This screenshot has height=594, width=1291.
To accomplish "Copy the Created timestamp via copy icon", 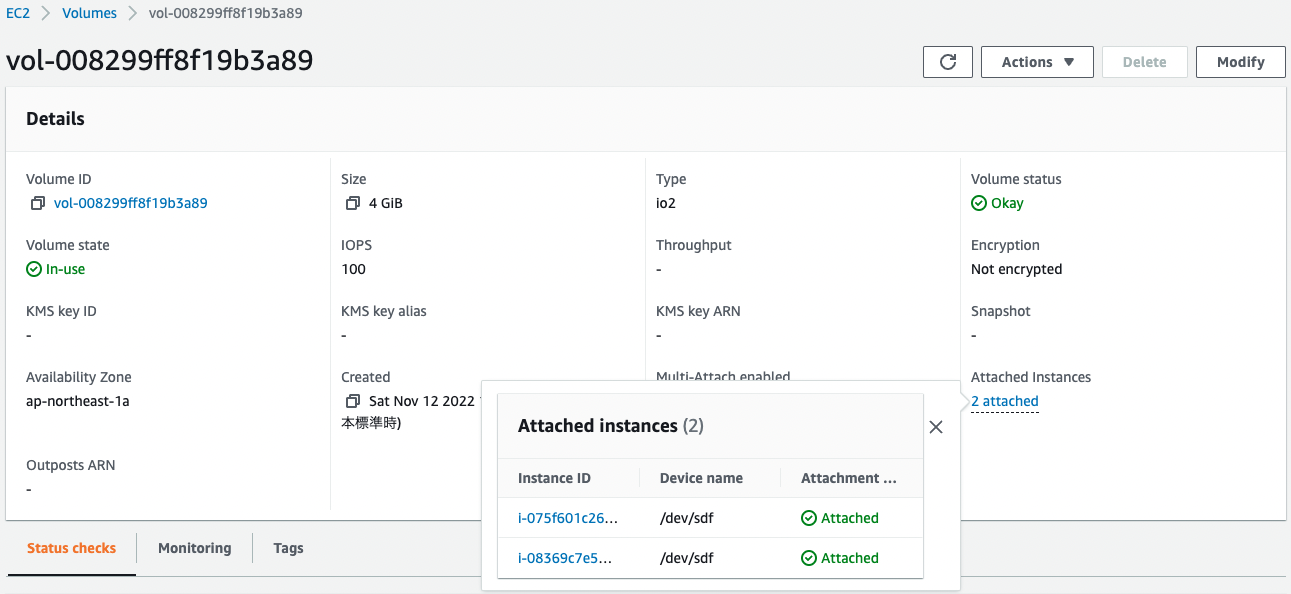I will (352, 400).
